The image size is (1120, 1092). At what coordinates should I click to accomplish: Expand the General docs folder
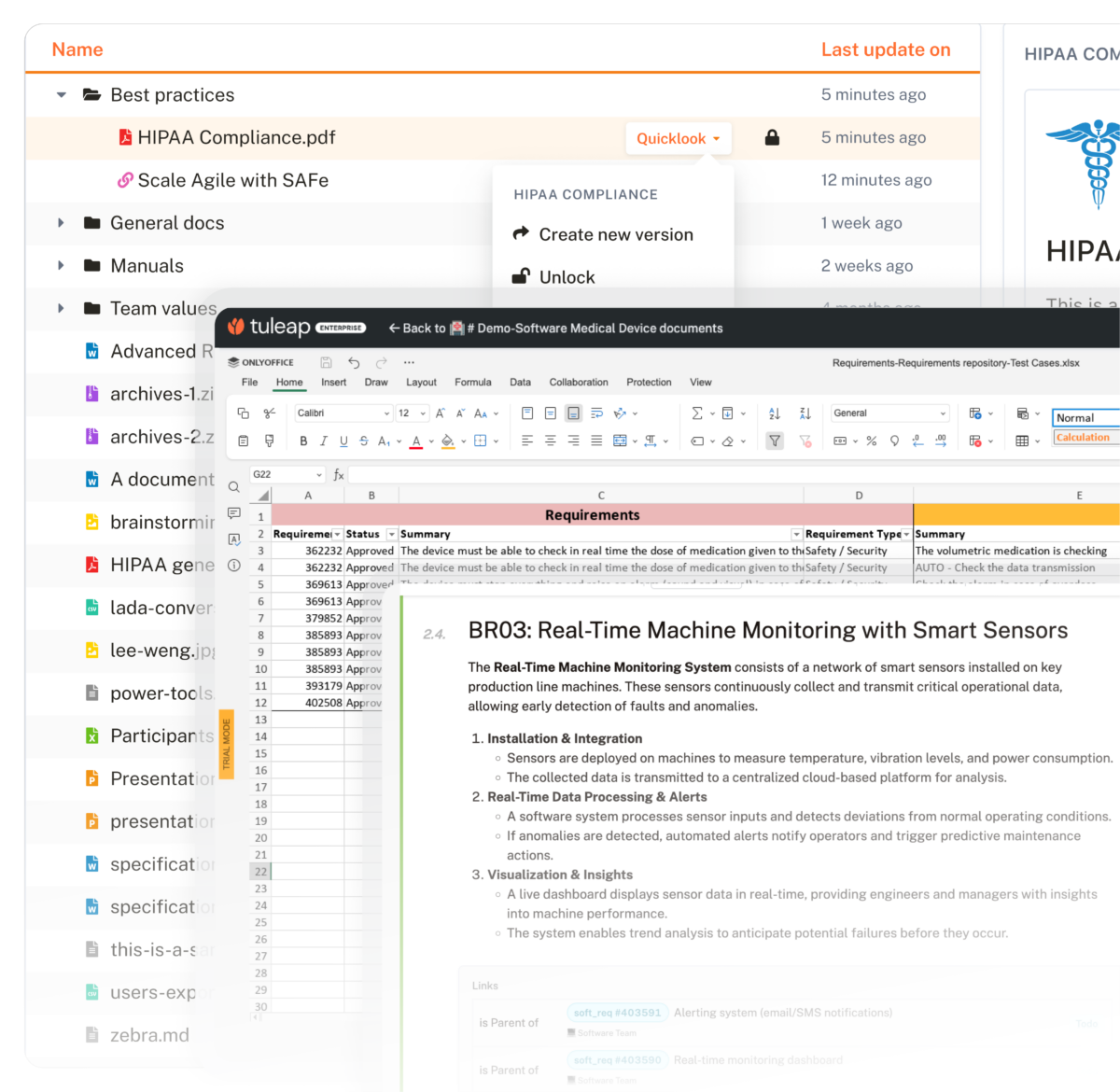[62, 223]
